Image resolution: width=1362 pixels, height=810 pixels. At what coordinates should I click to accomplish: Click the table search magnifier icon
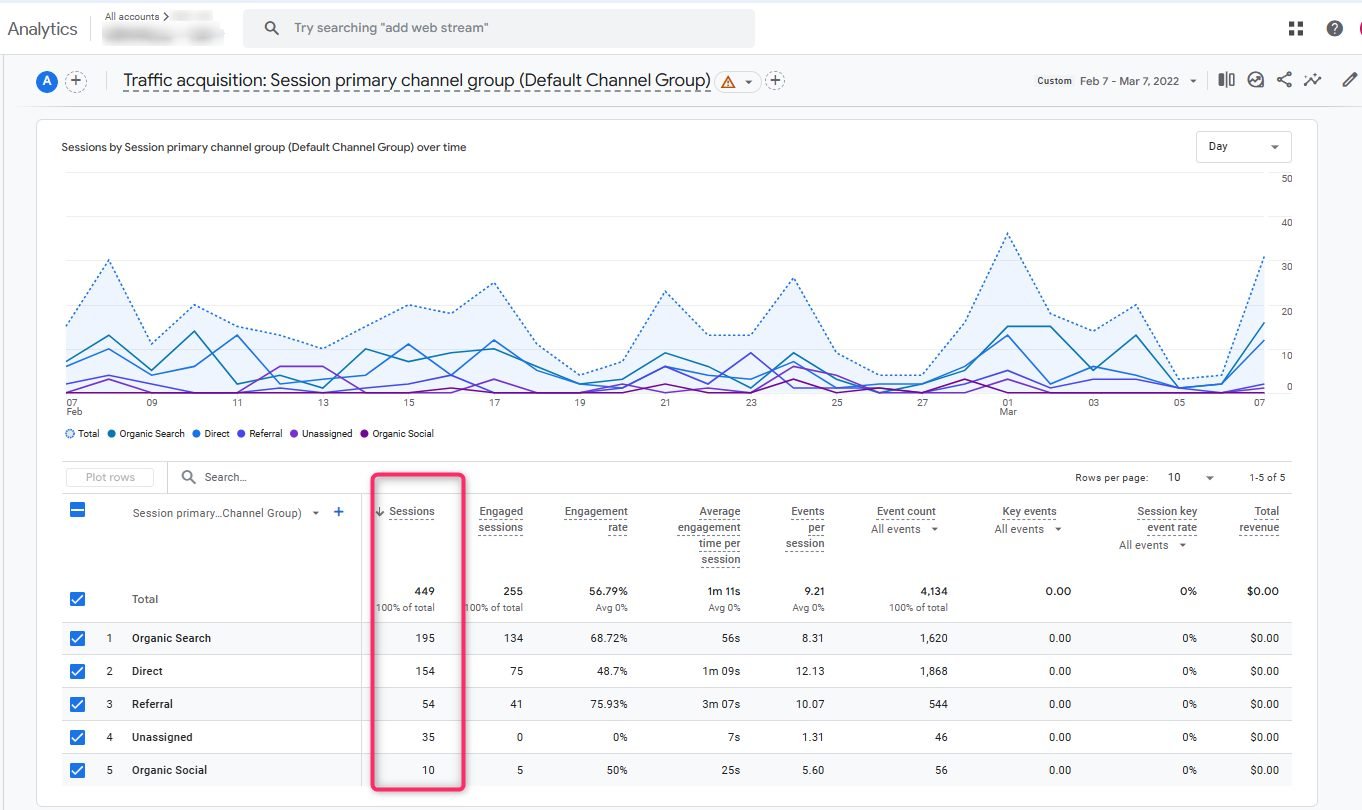pyautogui.click(x=188, y=477)
